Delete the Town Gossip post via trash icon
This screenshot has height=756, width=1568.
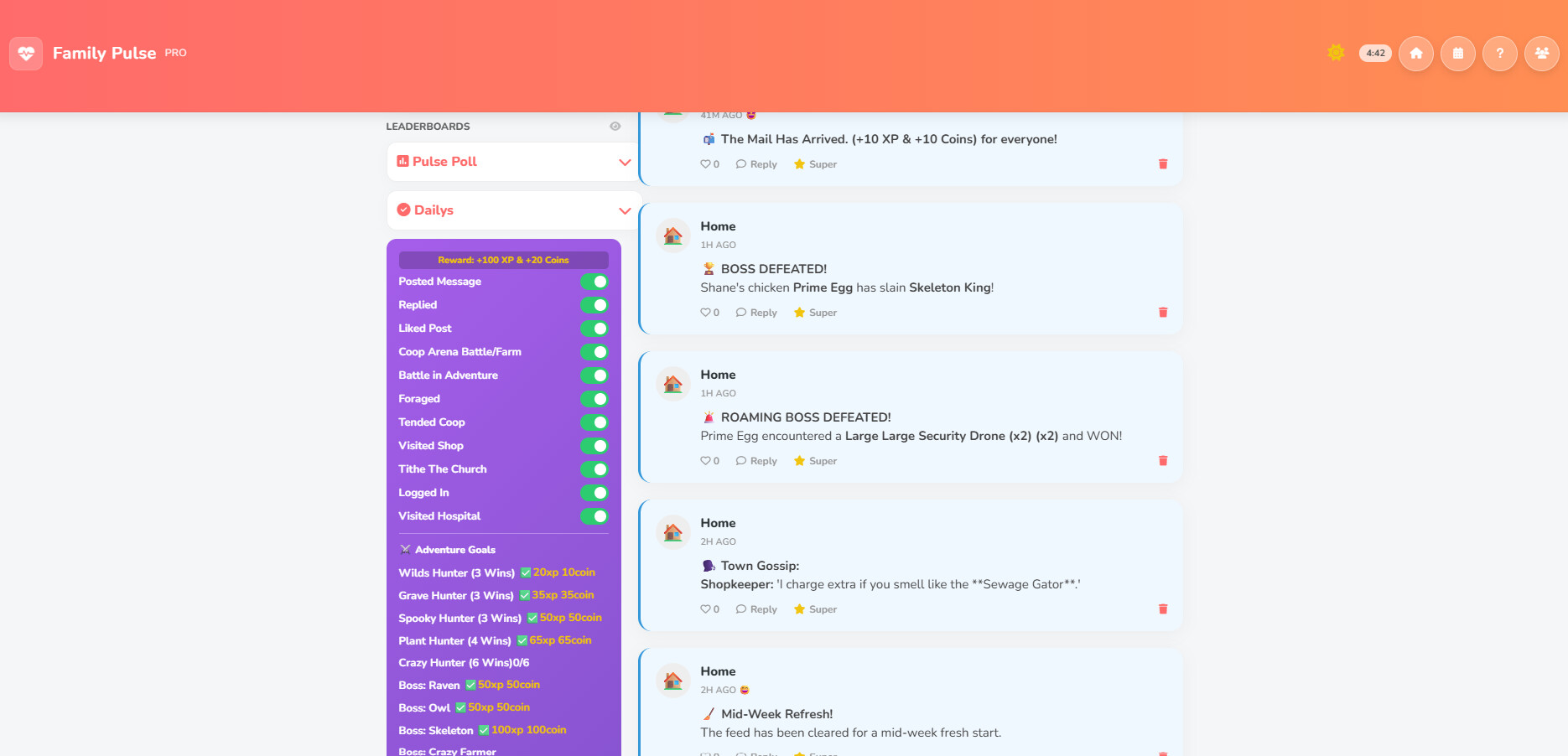click(x=1163, y=609)
